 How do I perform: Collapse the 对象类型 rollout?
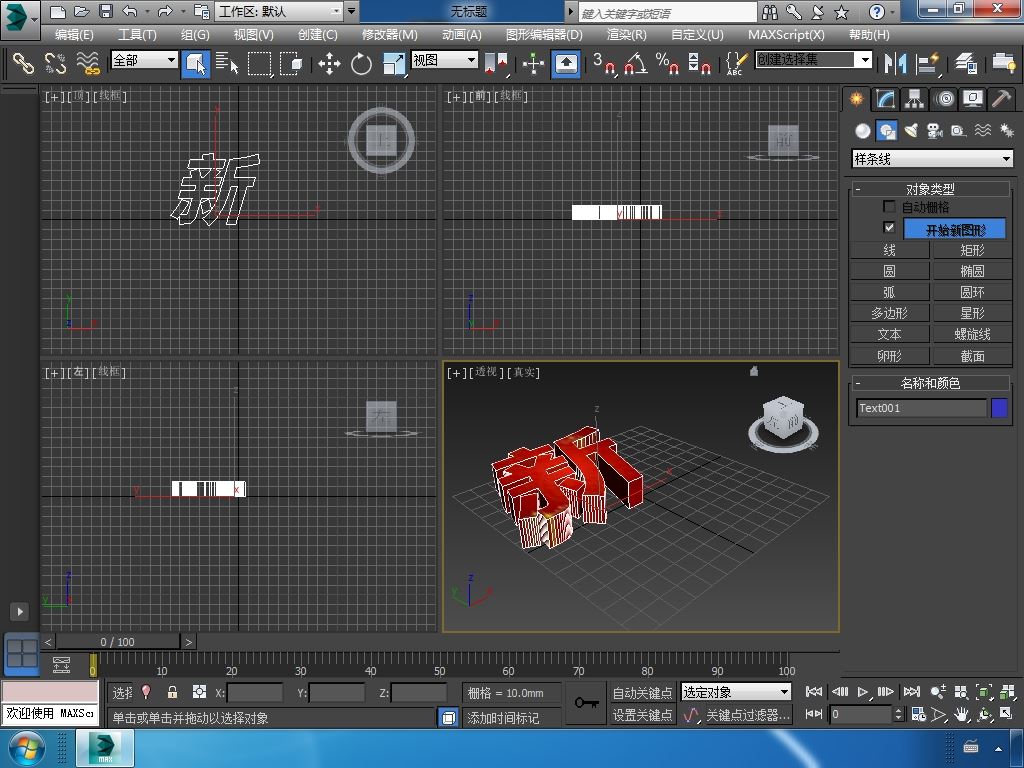930,189
